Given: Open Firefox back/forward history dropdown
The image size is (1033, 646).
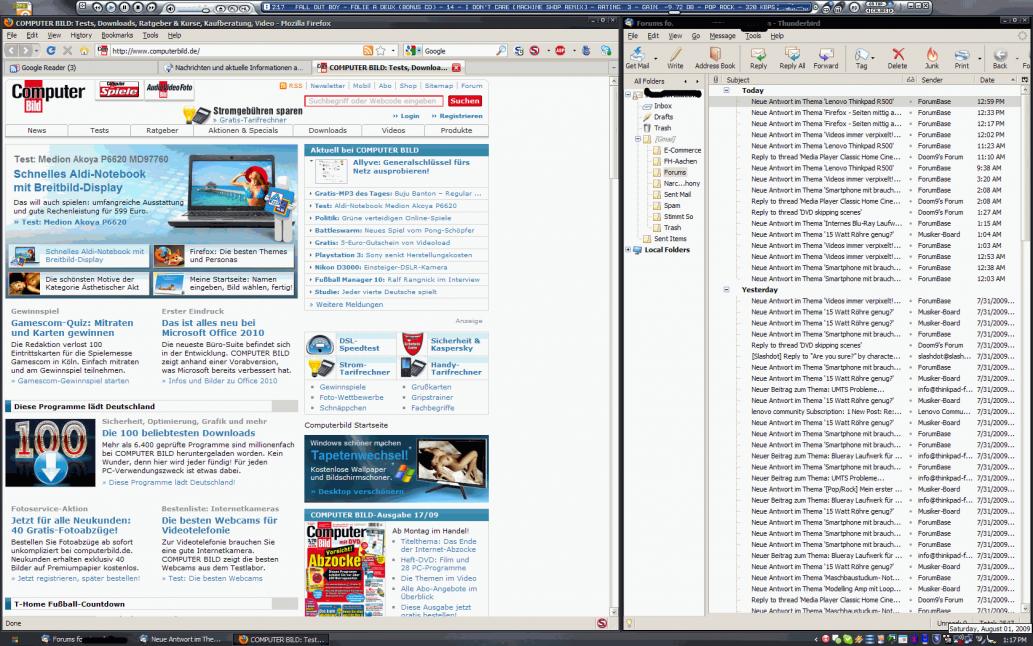Looking at the screenshot, I should pos(38,51).
